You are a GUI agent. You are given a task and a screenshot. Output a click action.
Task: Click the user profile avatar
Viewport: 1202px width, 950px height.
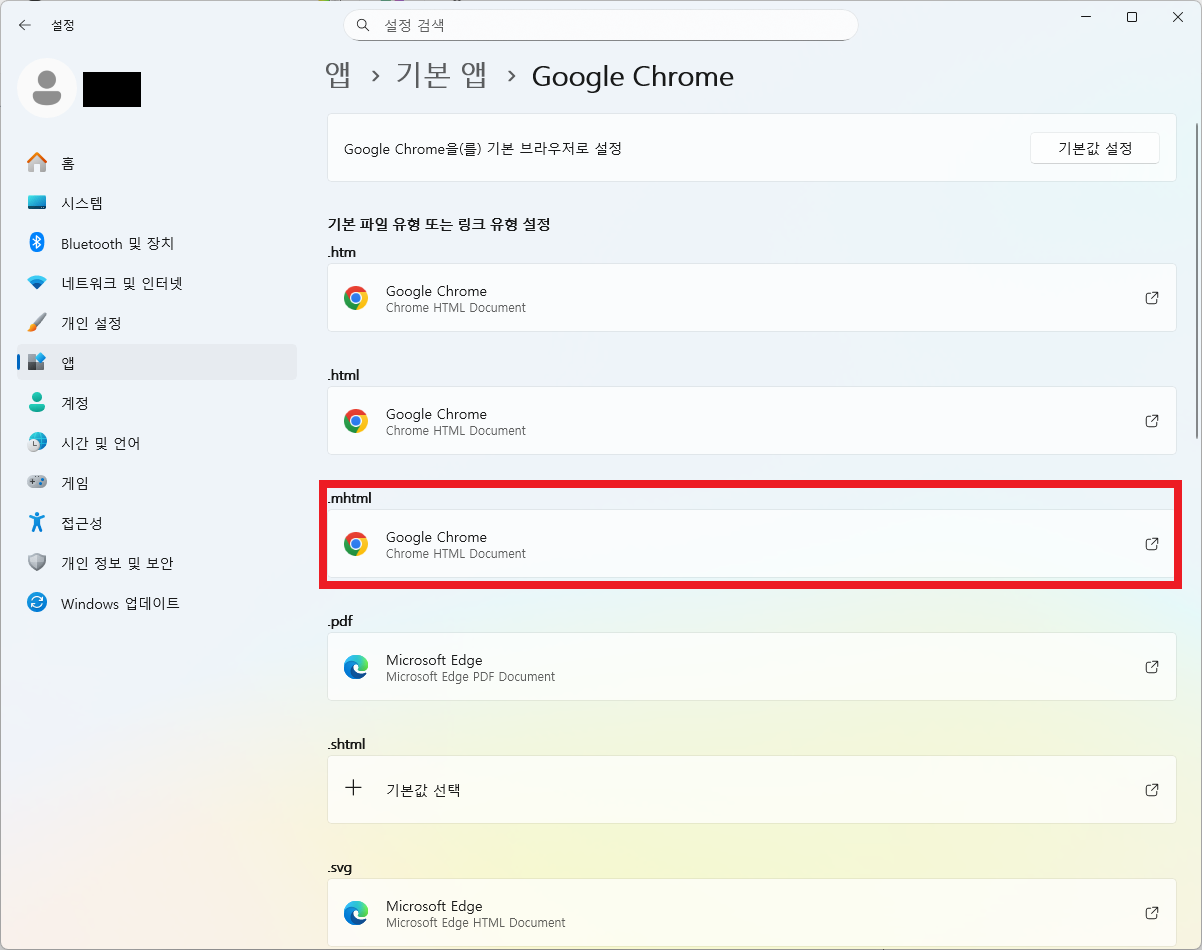[x=46, y=88]
